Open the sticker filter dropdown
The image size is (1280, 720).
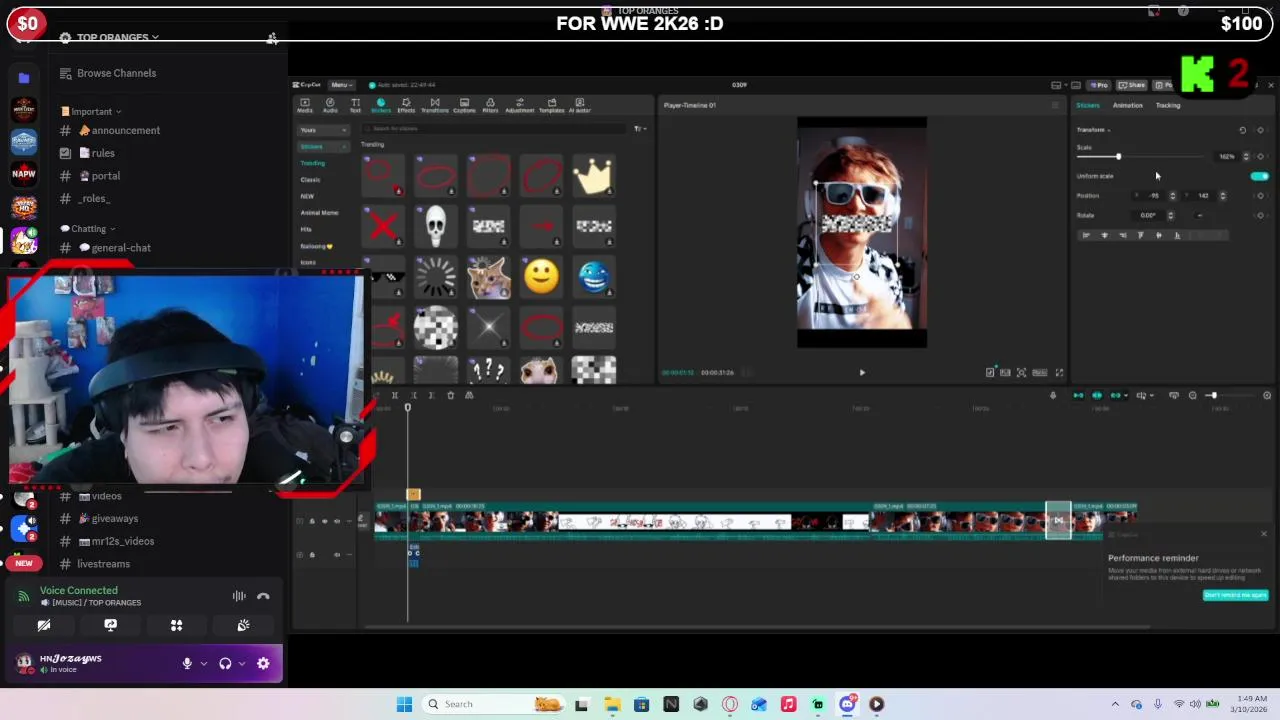click(x=640, y=129)
